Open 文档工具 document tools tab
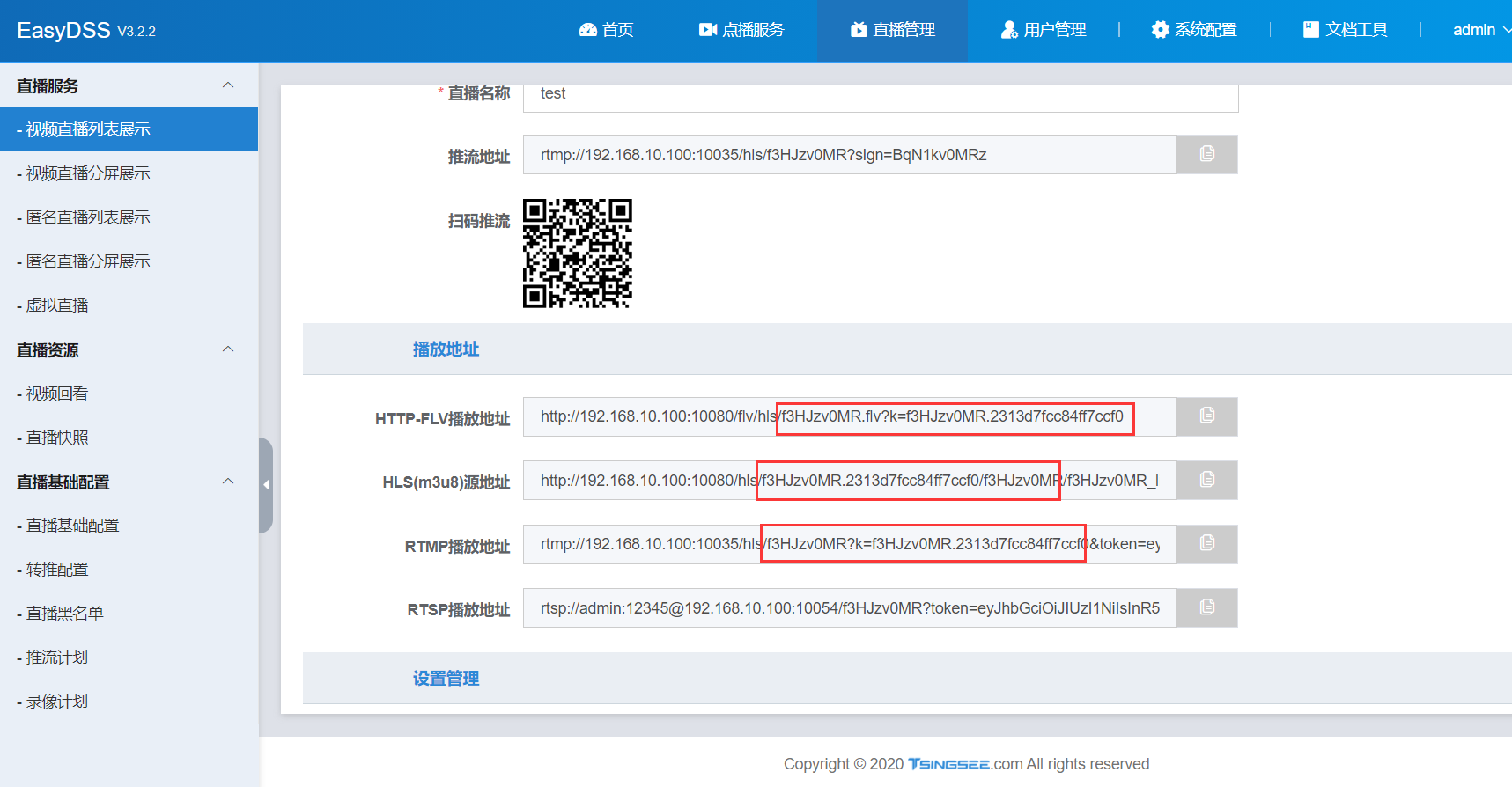Image resolution: width=1512 pixels, height=787 pixels. 1346,30
